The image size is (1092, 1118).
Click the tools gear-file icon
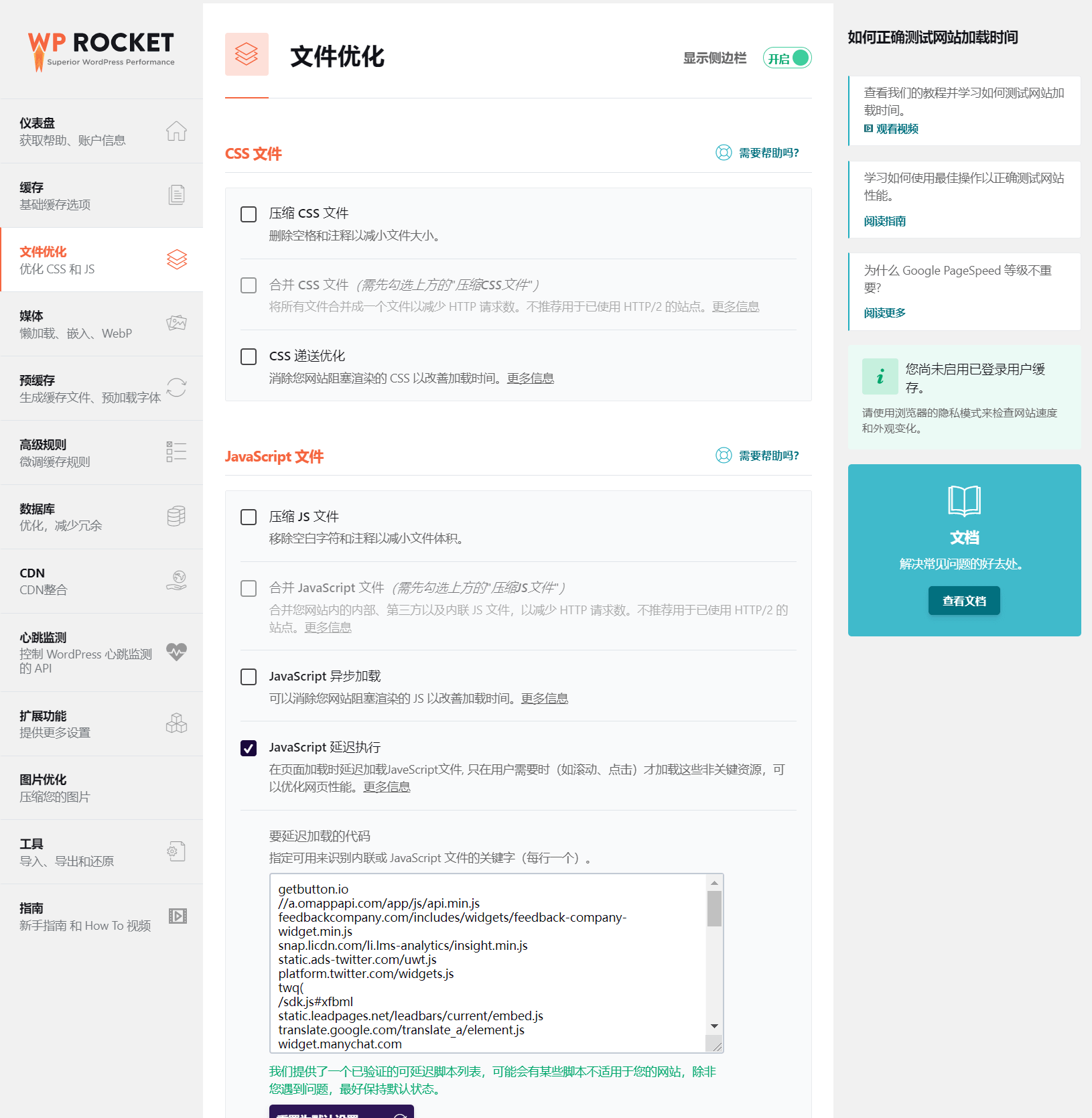pos(176,851)
